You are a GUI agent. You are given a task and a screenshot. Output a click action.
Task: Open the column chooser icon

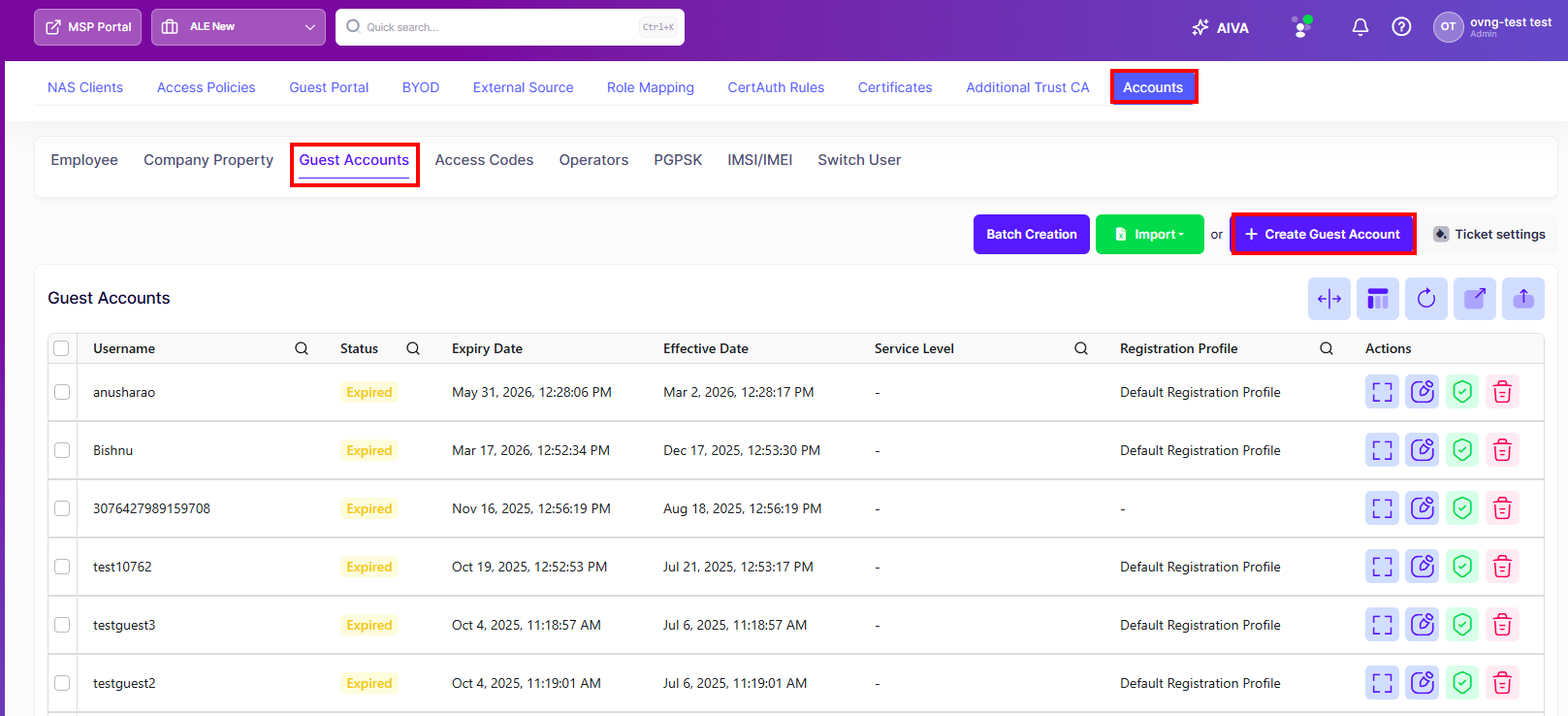pos(1378,299)
